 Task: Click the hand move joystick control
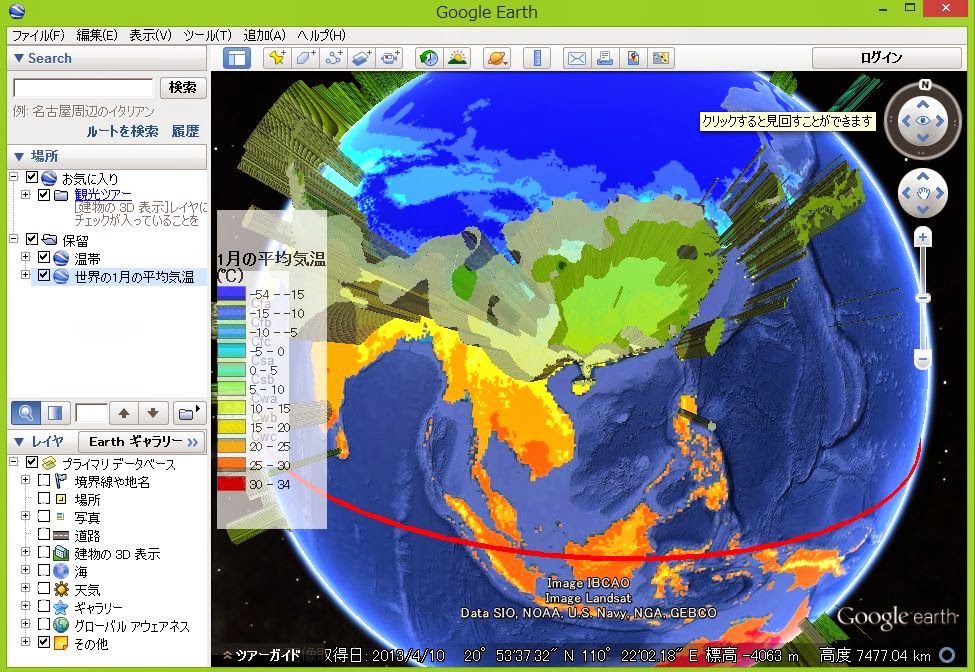pos(923,193)
